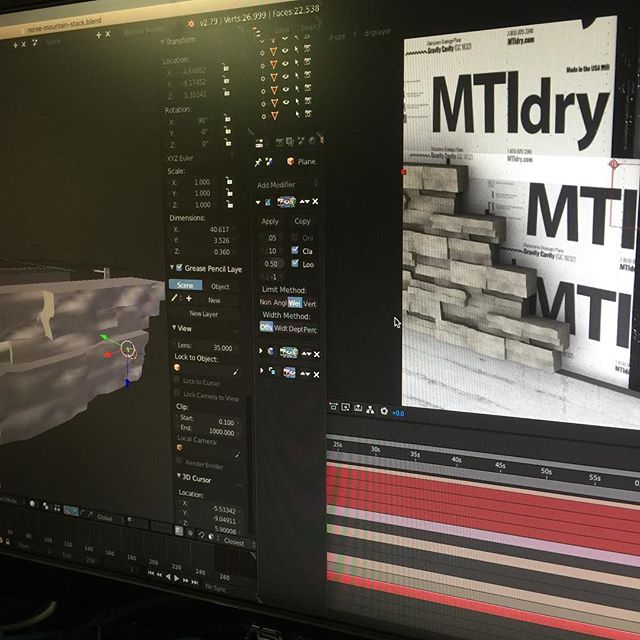Lock the Location X transform channel

pos(225,67)
